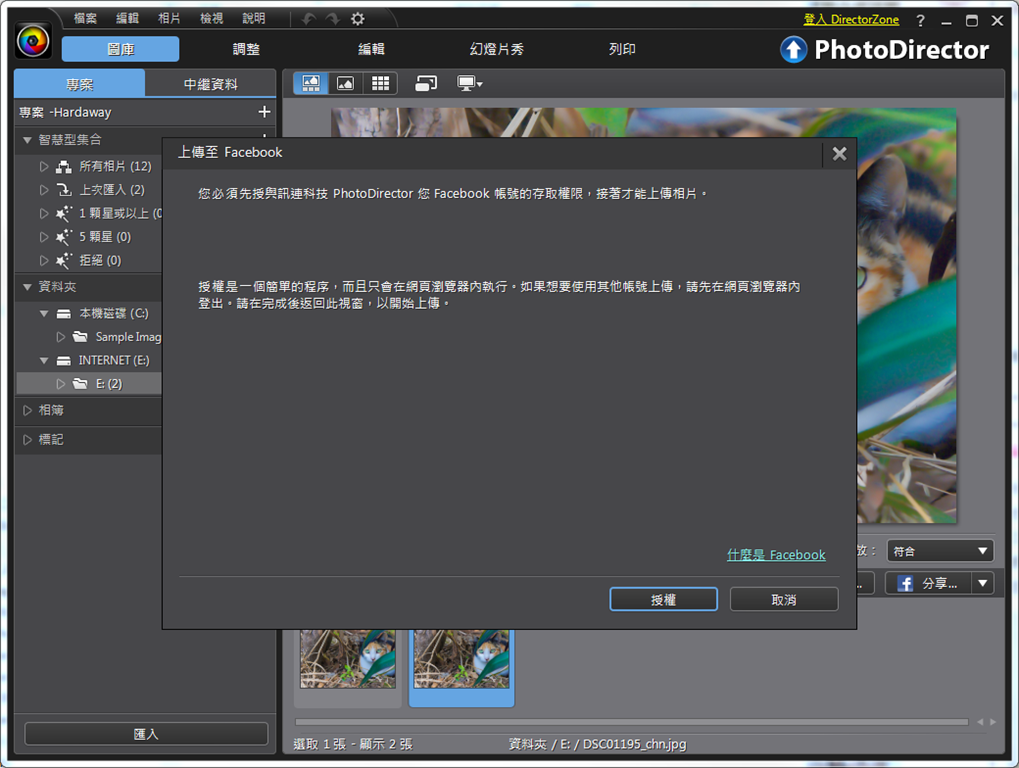This screenshot has height=768, width=1019.
Task: Switch to grid browser mode icon
Action: [380, 83]
